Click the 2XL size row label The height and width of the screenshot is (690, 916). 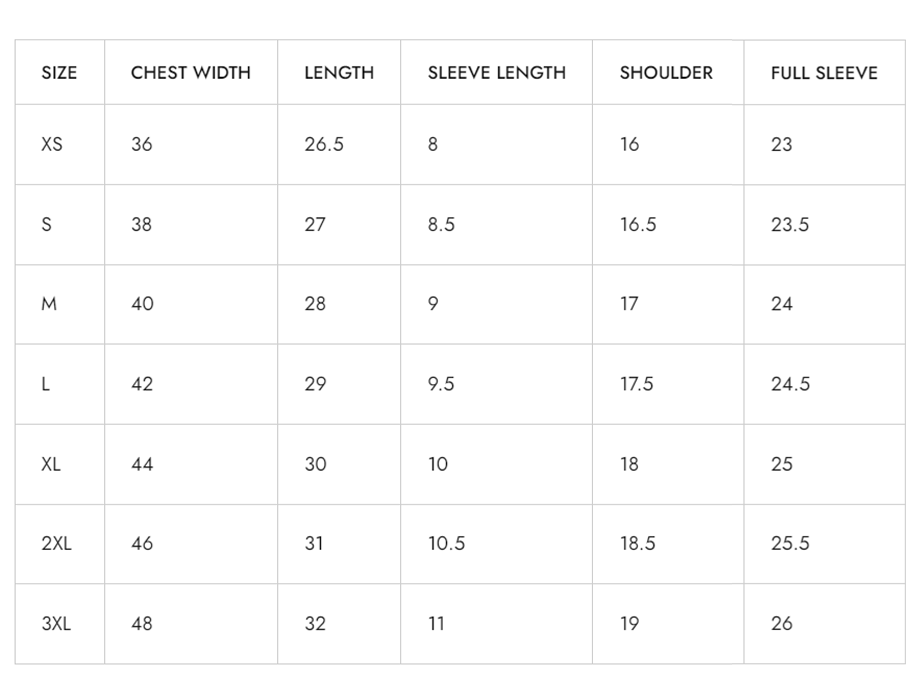[x=56, y=544]
